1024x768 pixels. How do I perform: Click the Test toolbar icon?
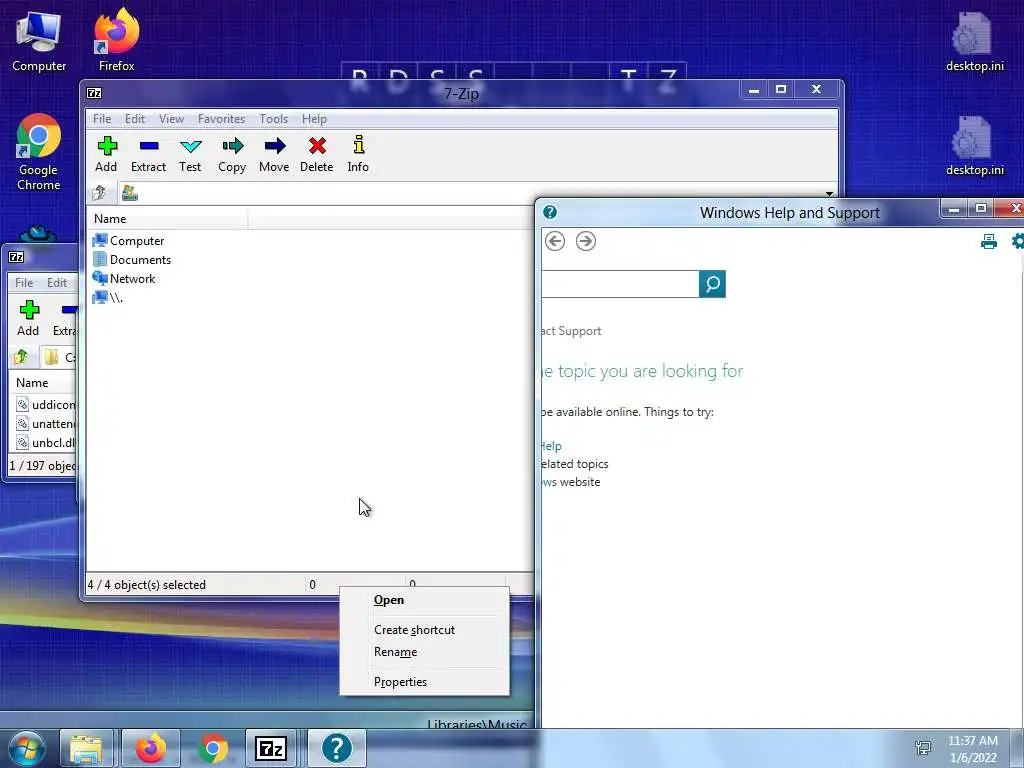tap(191, 154)
